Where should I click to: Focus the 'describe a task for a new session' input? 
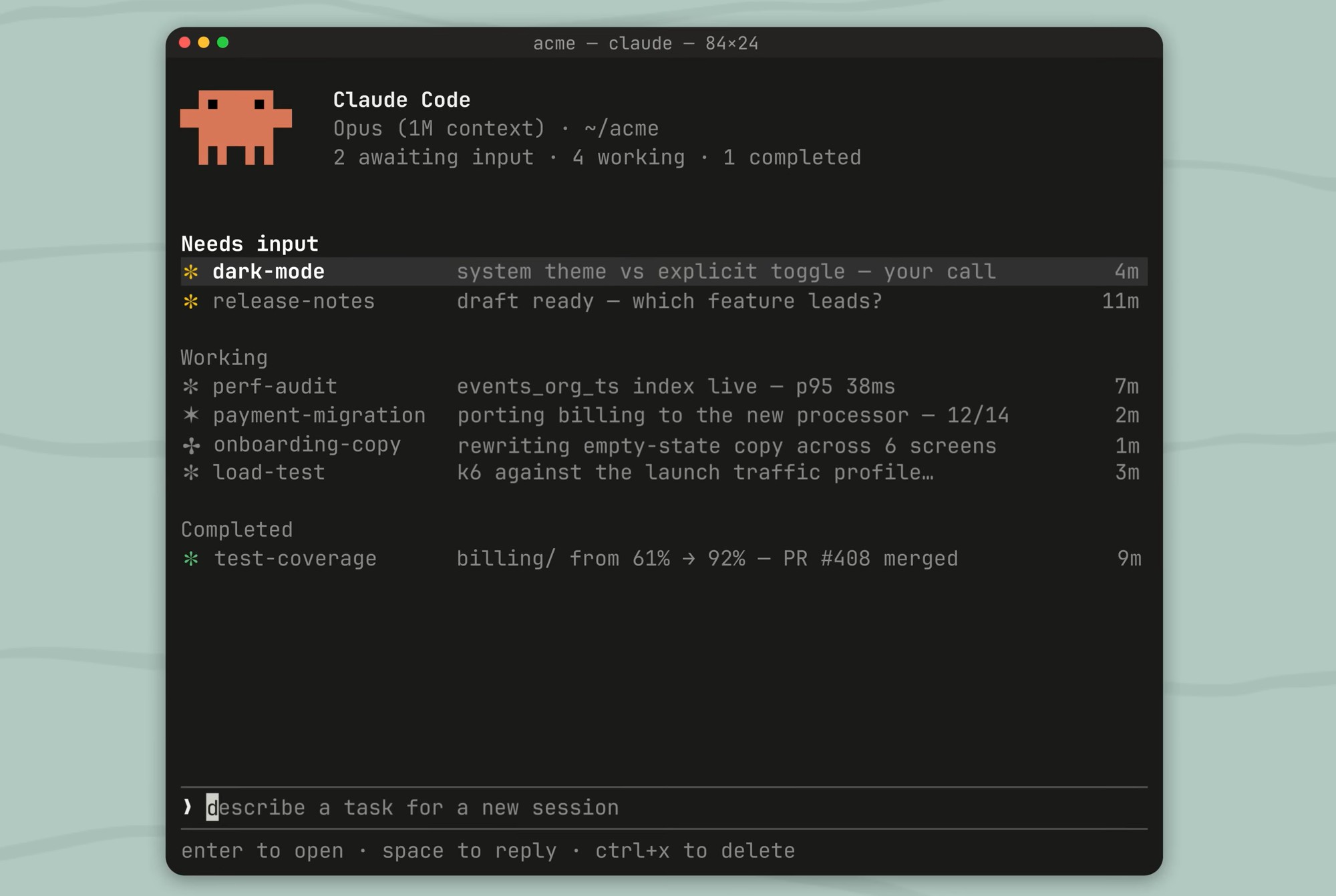click(x=664, y=808)
